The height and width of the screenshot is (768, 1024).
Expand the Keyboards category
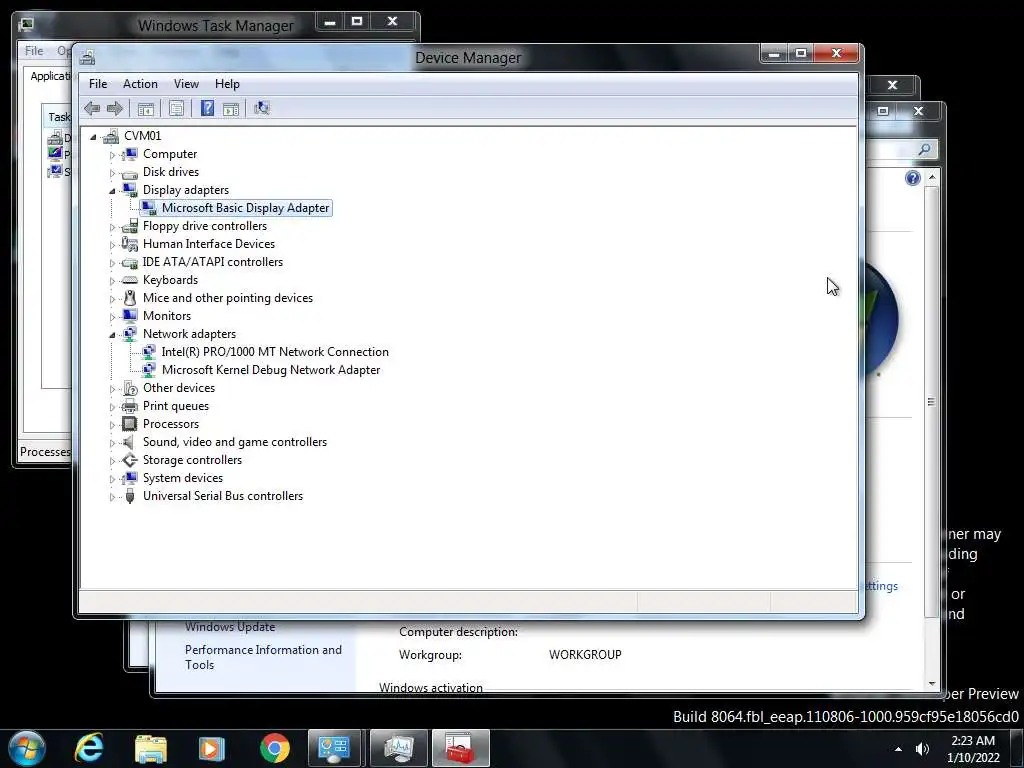[x=112, y=281]
